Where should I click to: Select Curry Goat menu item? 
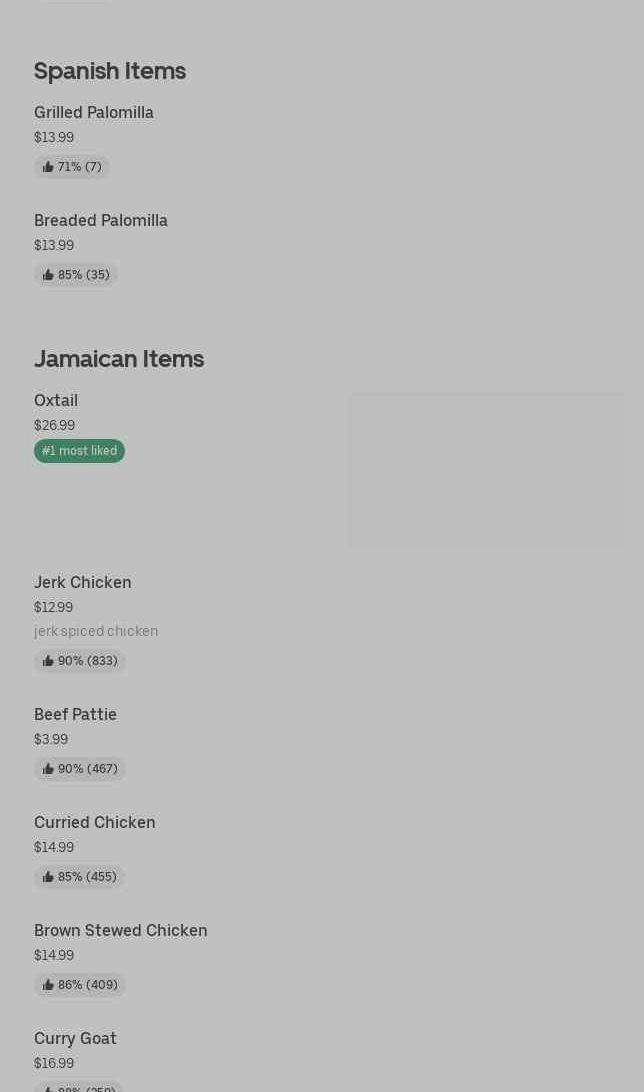(76, 1038)
